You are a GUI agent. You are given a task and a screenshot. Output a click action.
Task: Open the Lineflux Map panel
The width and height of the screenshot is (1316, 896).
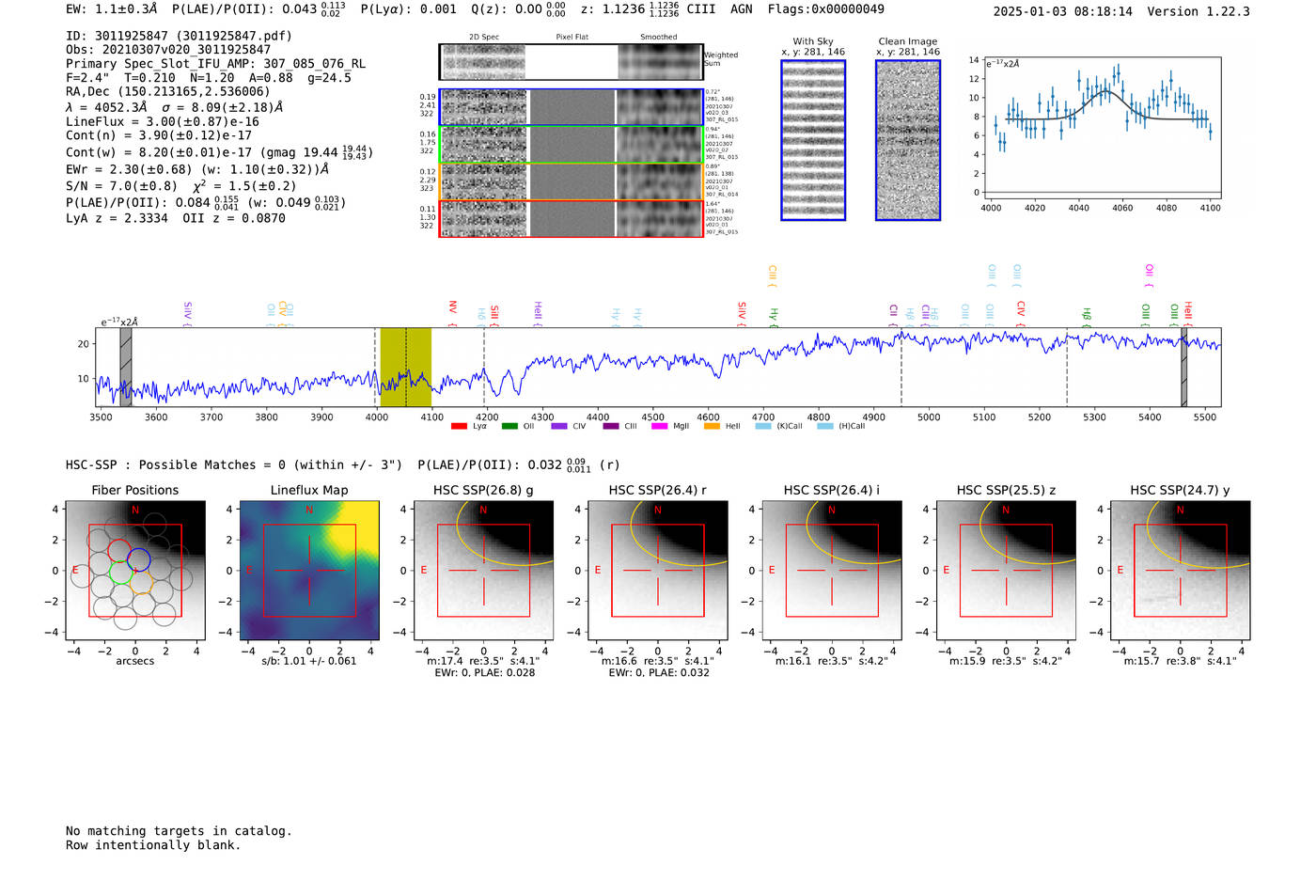coord(309,571)
